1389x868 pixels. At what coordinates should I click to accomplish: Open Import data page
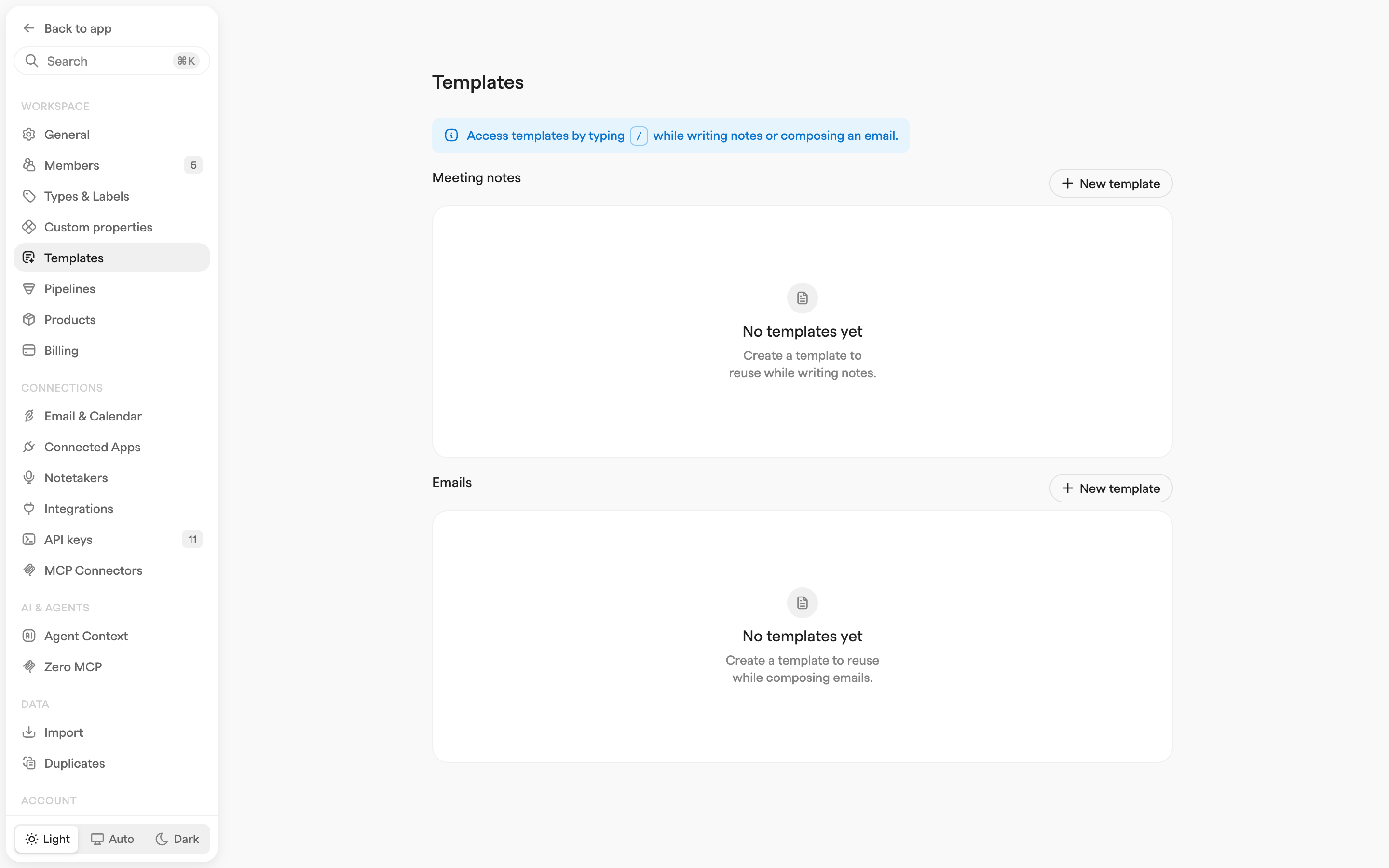(112, 732)
